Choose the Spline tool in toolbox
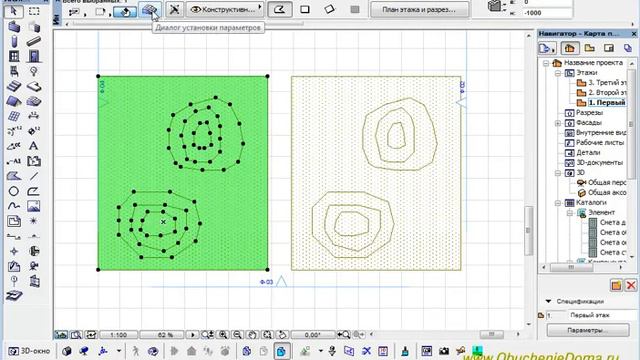Image resolution: width=640 pixels, height=360 pixels. click(x=14, y=206)
